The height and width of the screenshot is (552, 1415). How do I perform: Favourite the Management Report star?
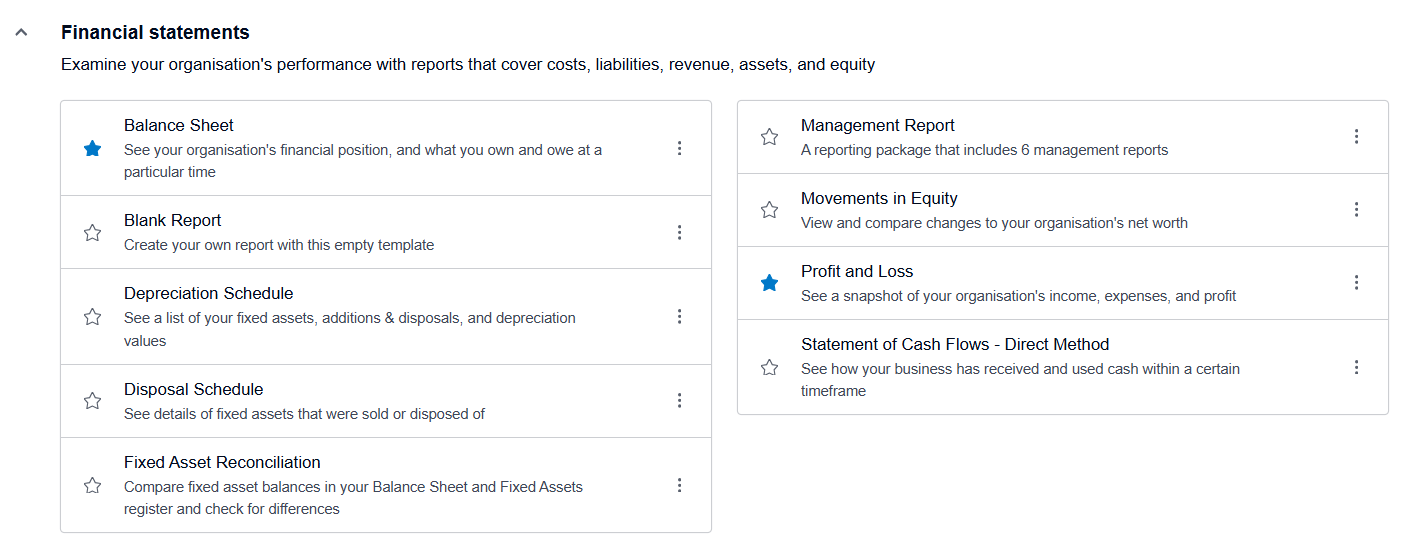click(769, 137)
